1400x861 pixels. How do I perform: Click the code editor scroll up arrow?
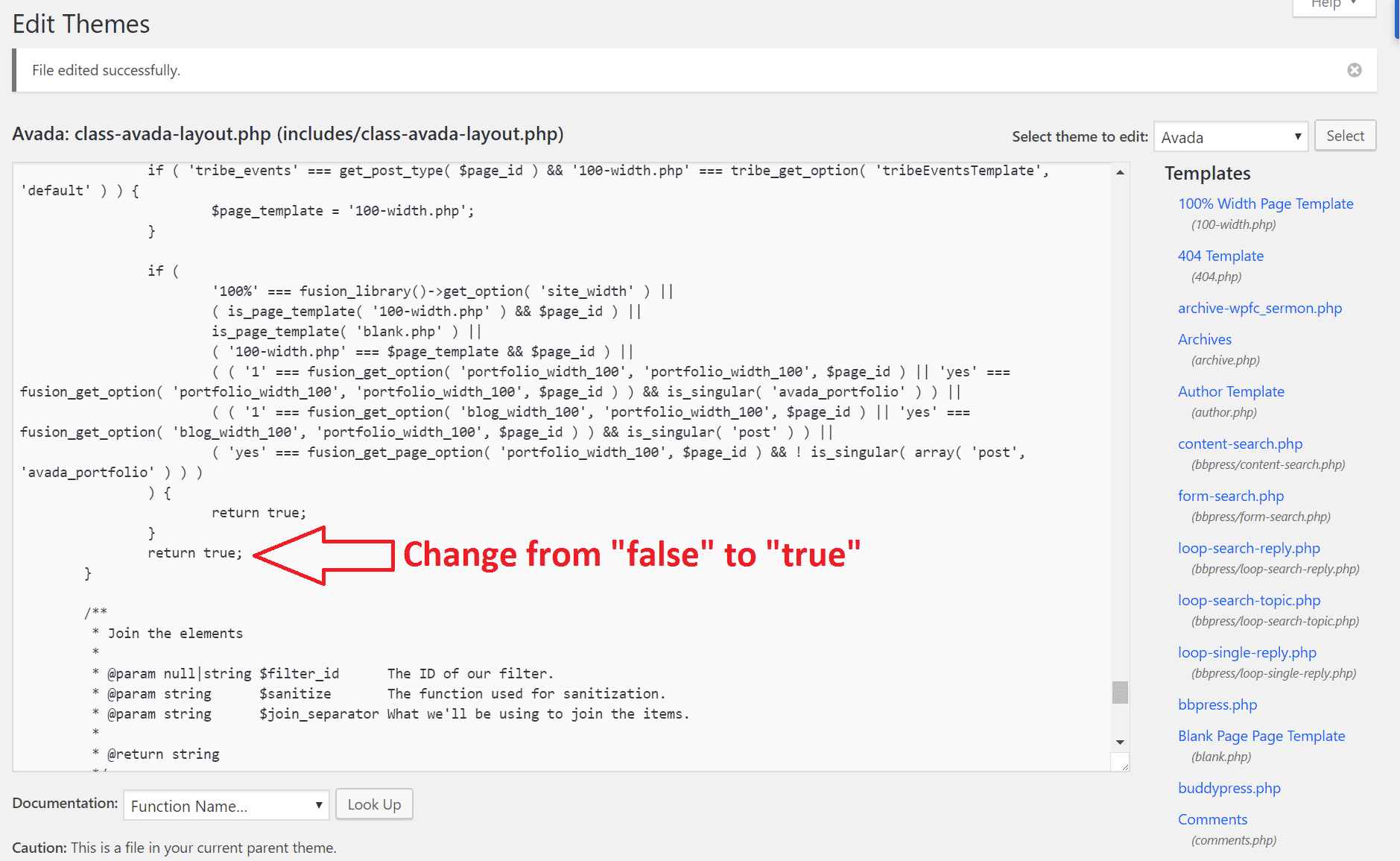click(x=1120, y=172)
